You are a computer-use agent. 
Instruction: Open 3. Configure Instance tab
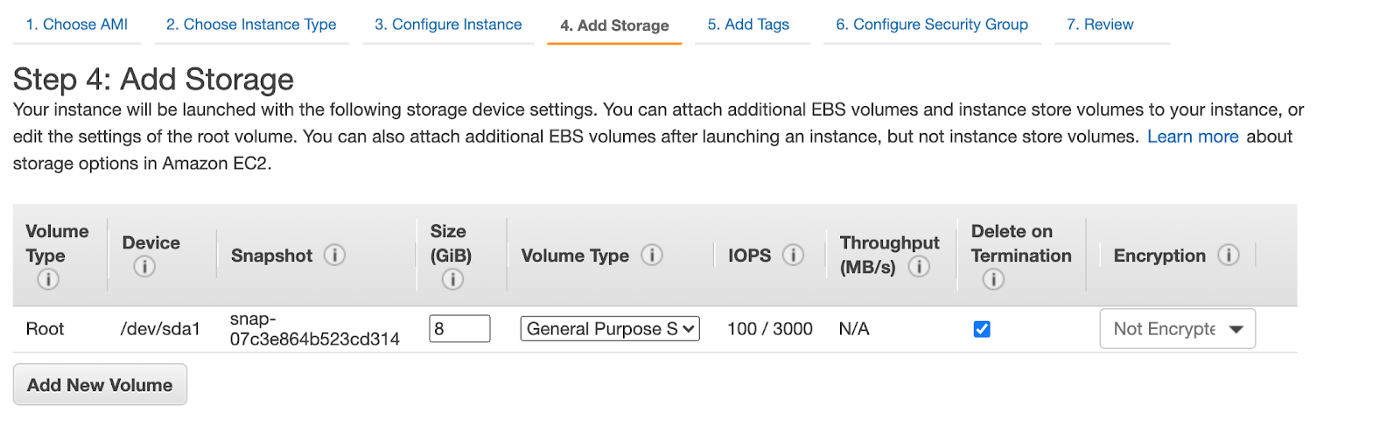point(448,24)
